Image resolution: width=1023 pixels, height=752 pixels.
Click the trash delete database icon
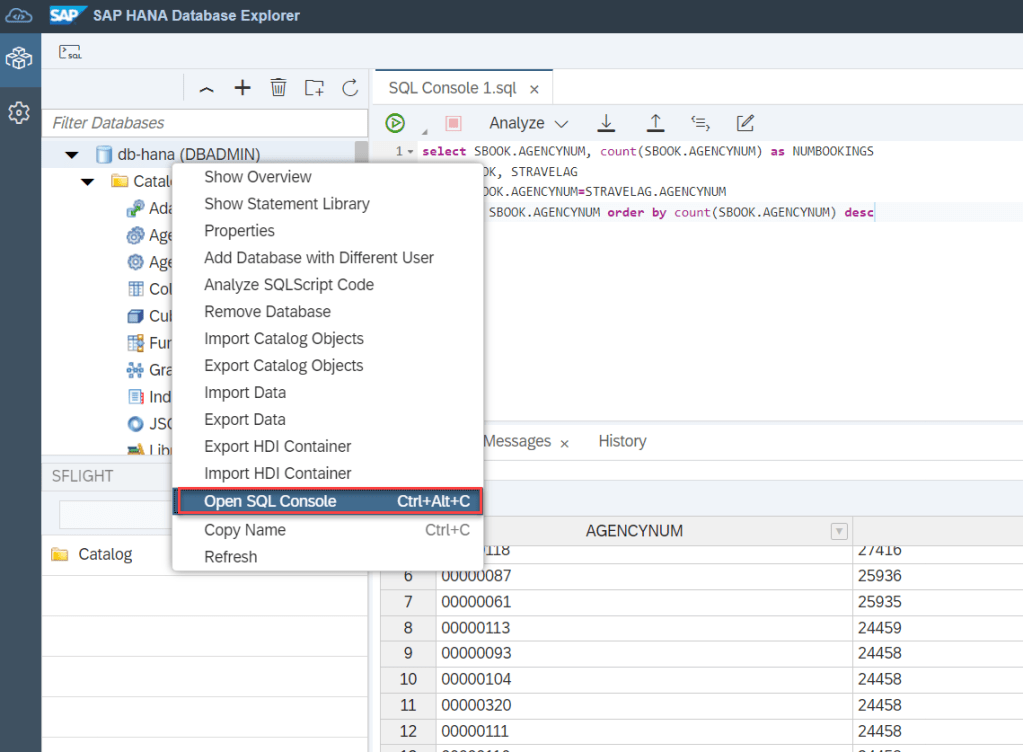click(x=278, y=88)
